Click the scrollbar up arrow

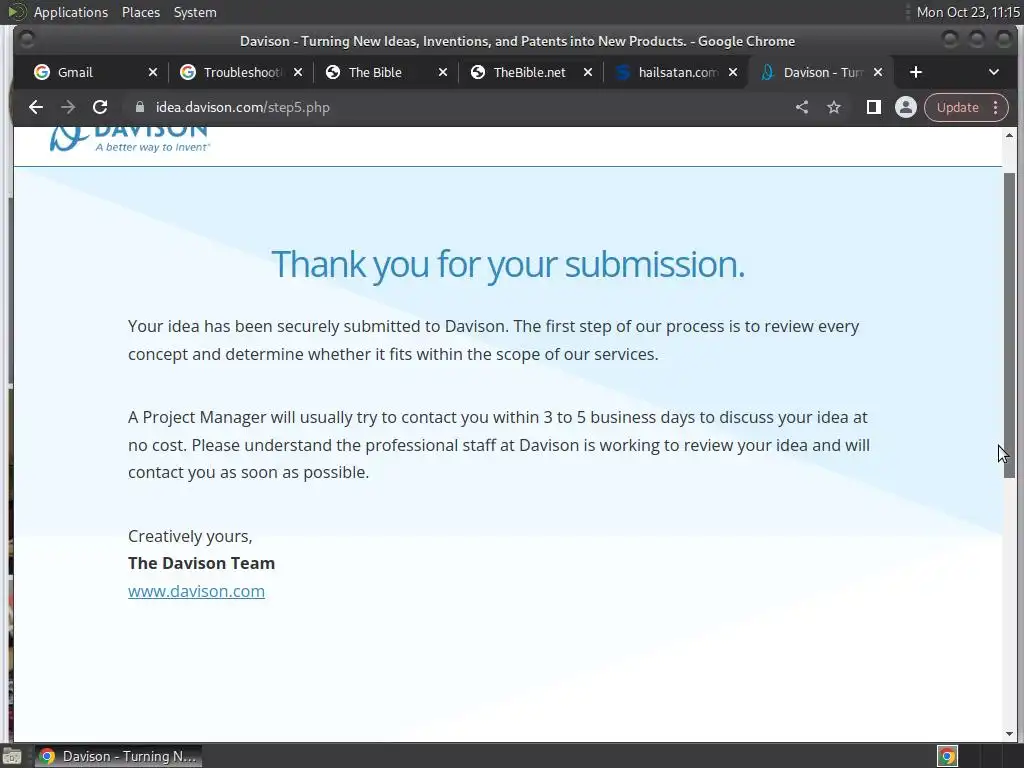tap(1010, 136)
